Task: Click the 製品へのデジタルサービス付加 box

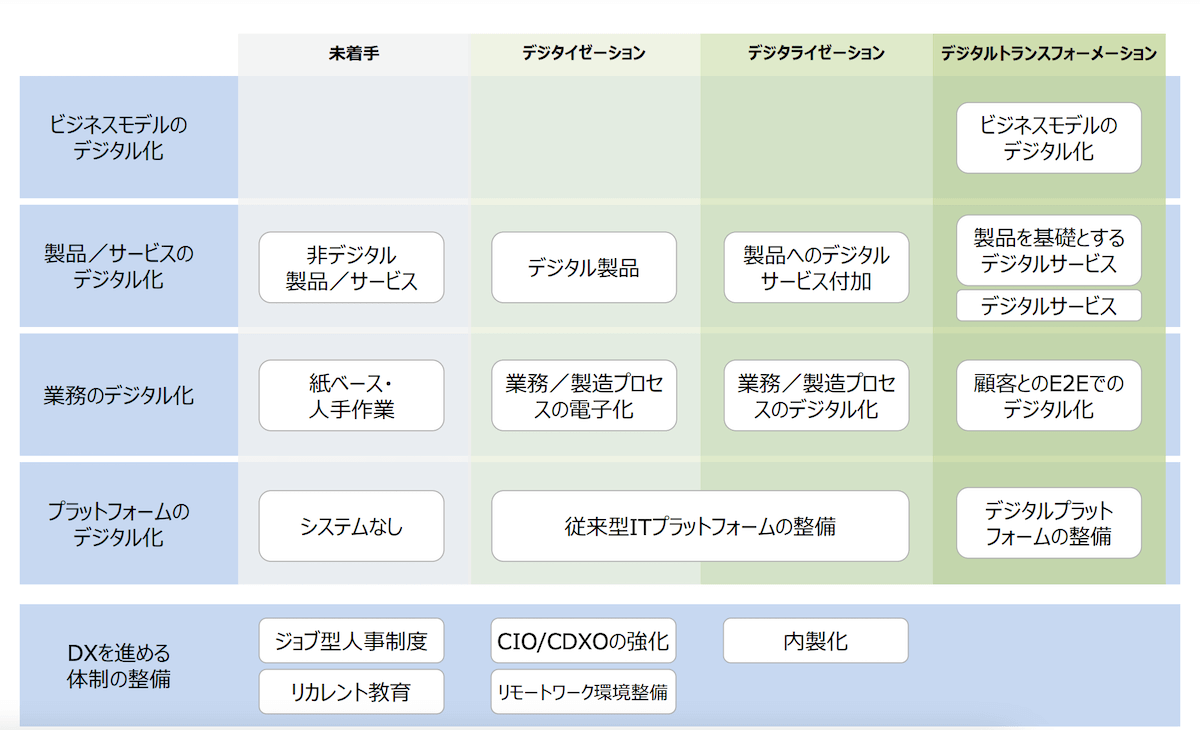Action: (x=816, y=268)
